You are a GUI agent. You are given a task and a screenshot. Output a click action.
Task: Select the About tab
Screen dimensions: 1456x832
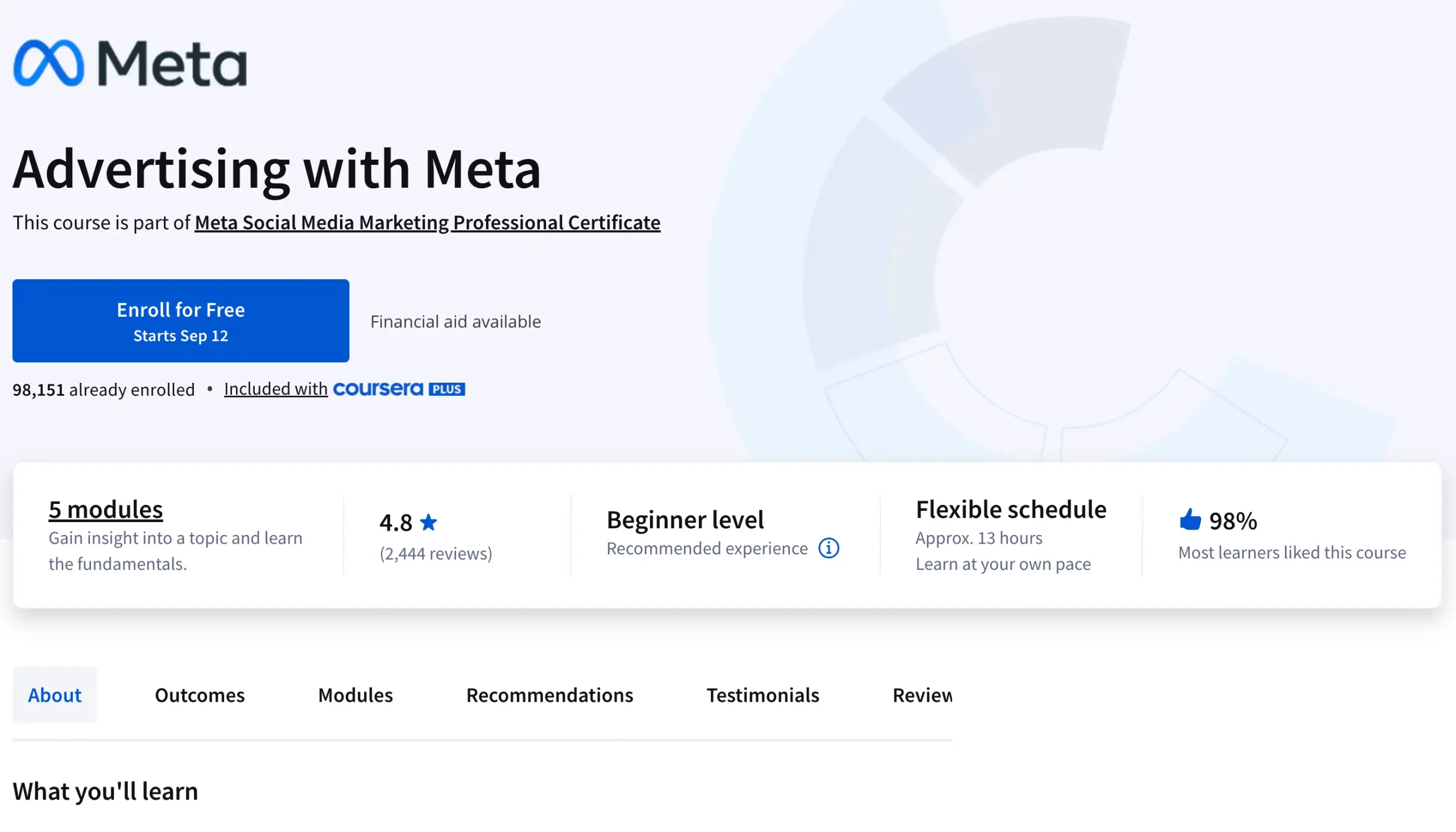point(55,695)
